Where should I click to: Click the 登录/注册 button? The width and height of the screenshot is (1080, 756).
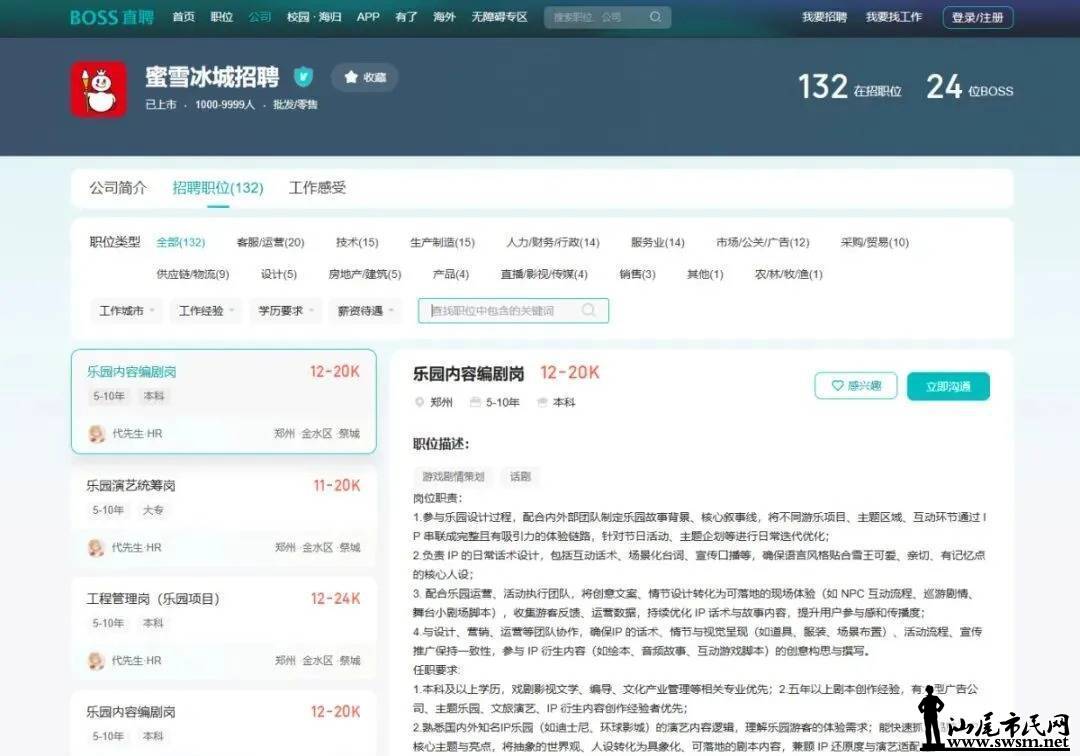coord(977,17)
